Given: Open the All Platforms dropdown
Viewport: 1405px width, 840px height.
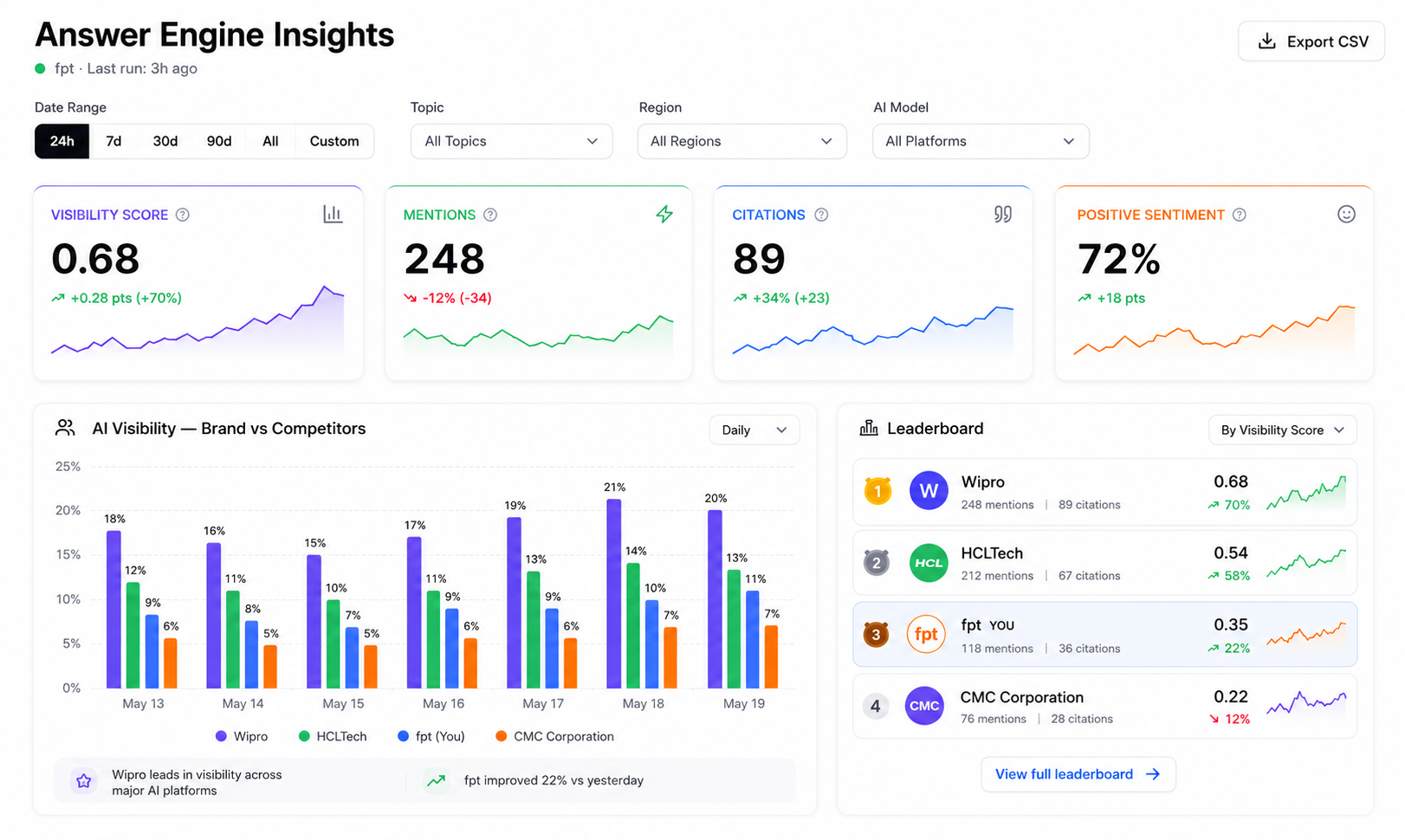Looking at the screenshot, I should click(x=981, y=141).
